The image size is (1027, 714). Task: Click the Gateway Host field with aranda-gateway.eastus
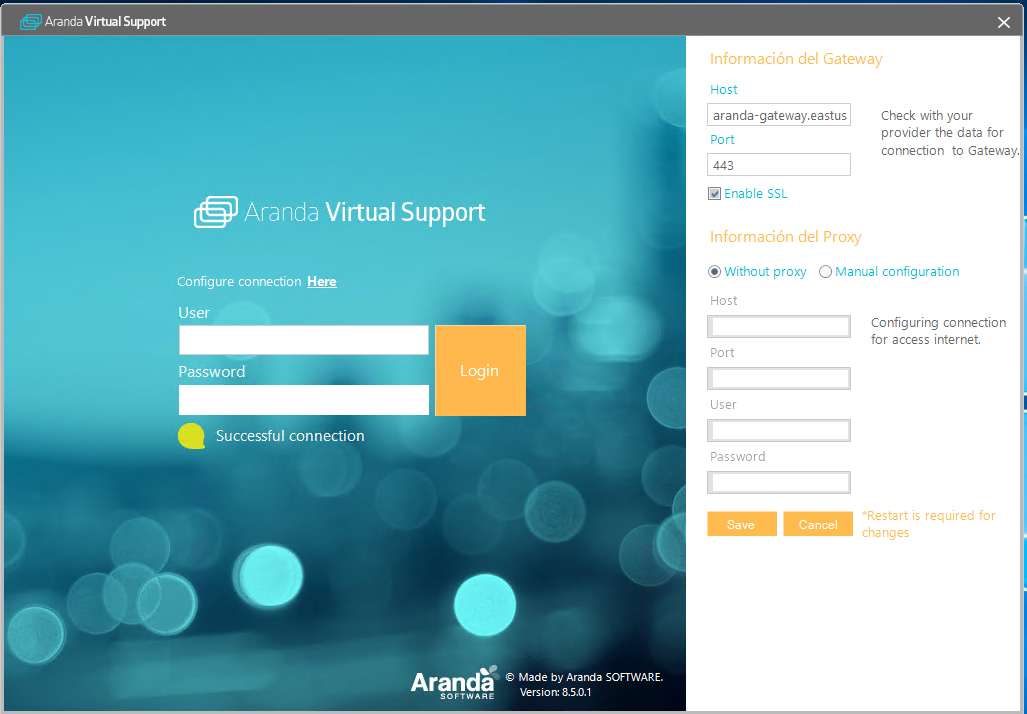(x=779, y=115)
